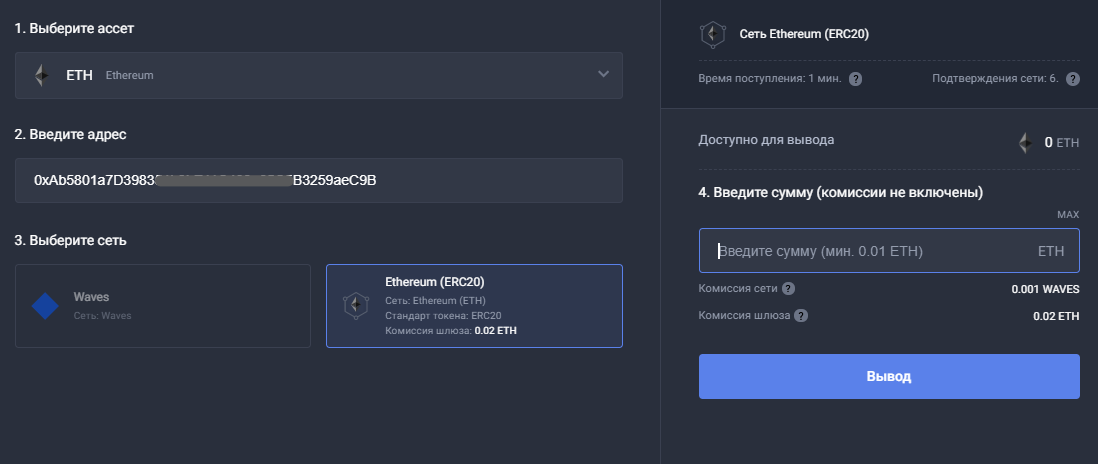Viewport: 1098px width, 464px height.
Task: Click the Ethereum icon beside Сеть Ethereum header
Action: (x=712, y=34)
